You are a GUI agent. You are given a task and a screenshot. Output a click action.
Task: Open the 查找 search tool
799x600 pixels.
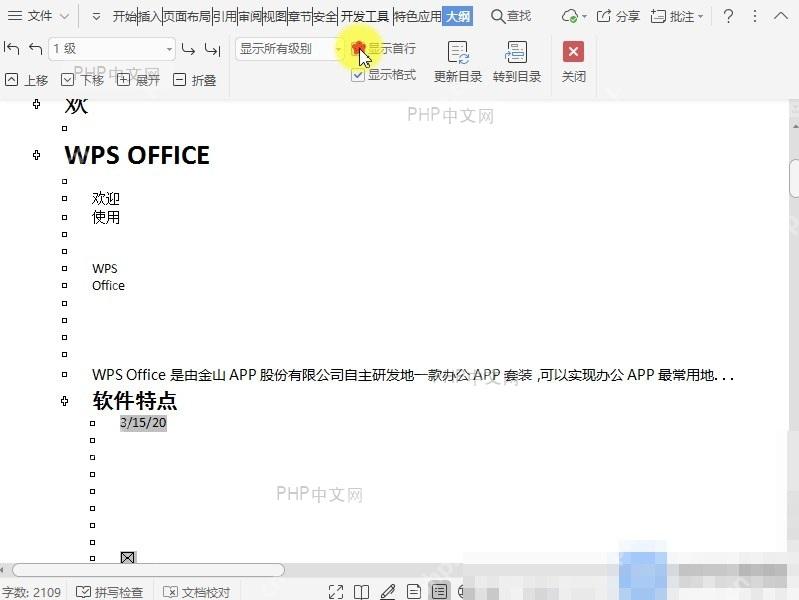(x=511, y=16)
